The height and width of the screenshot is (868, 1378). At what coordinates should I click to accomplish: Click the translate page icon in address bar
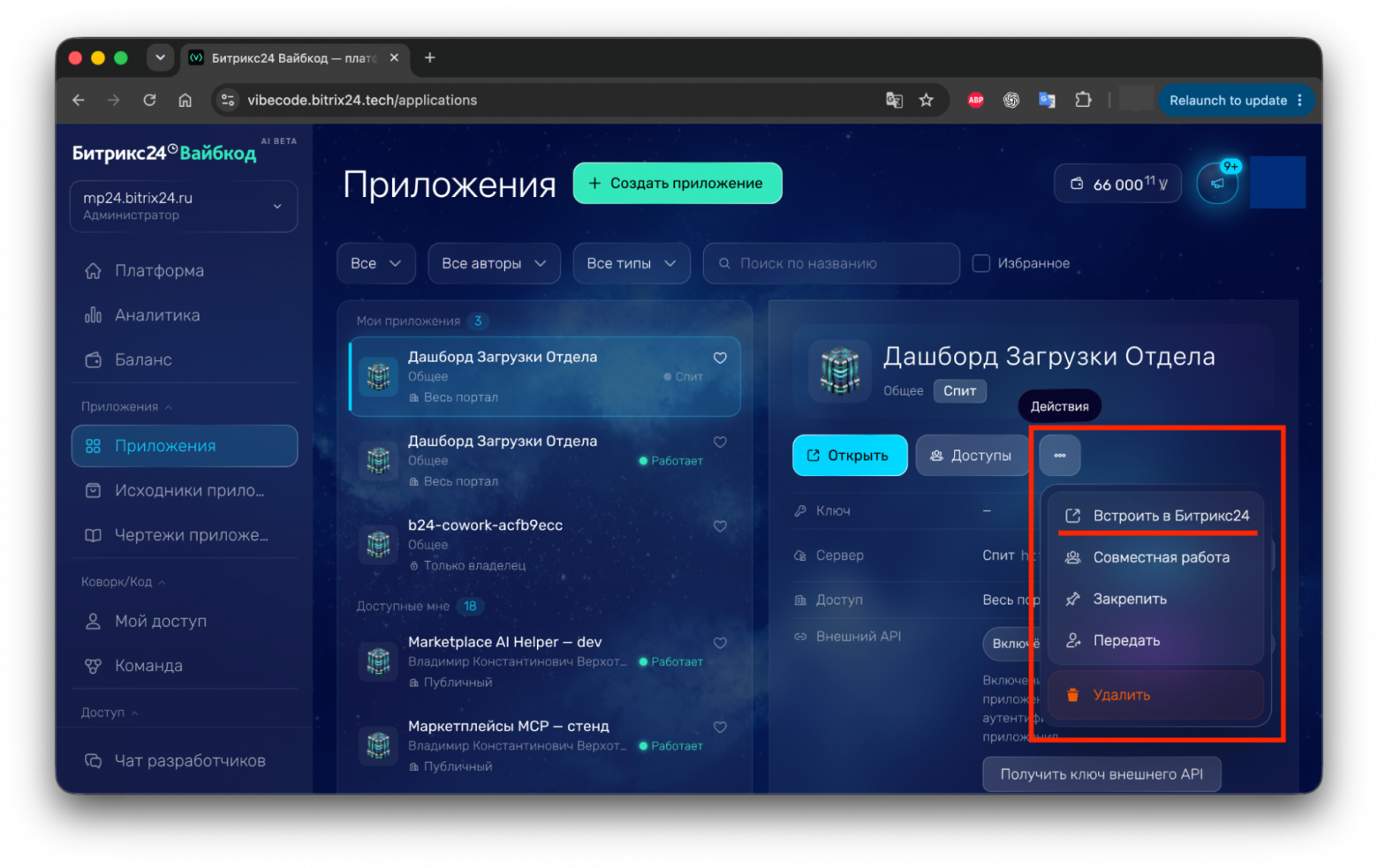pos(894,101)
